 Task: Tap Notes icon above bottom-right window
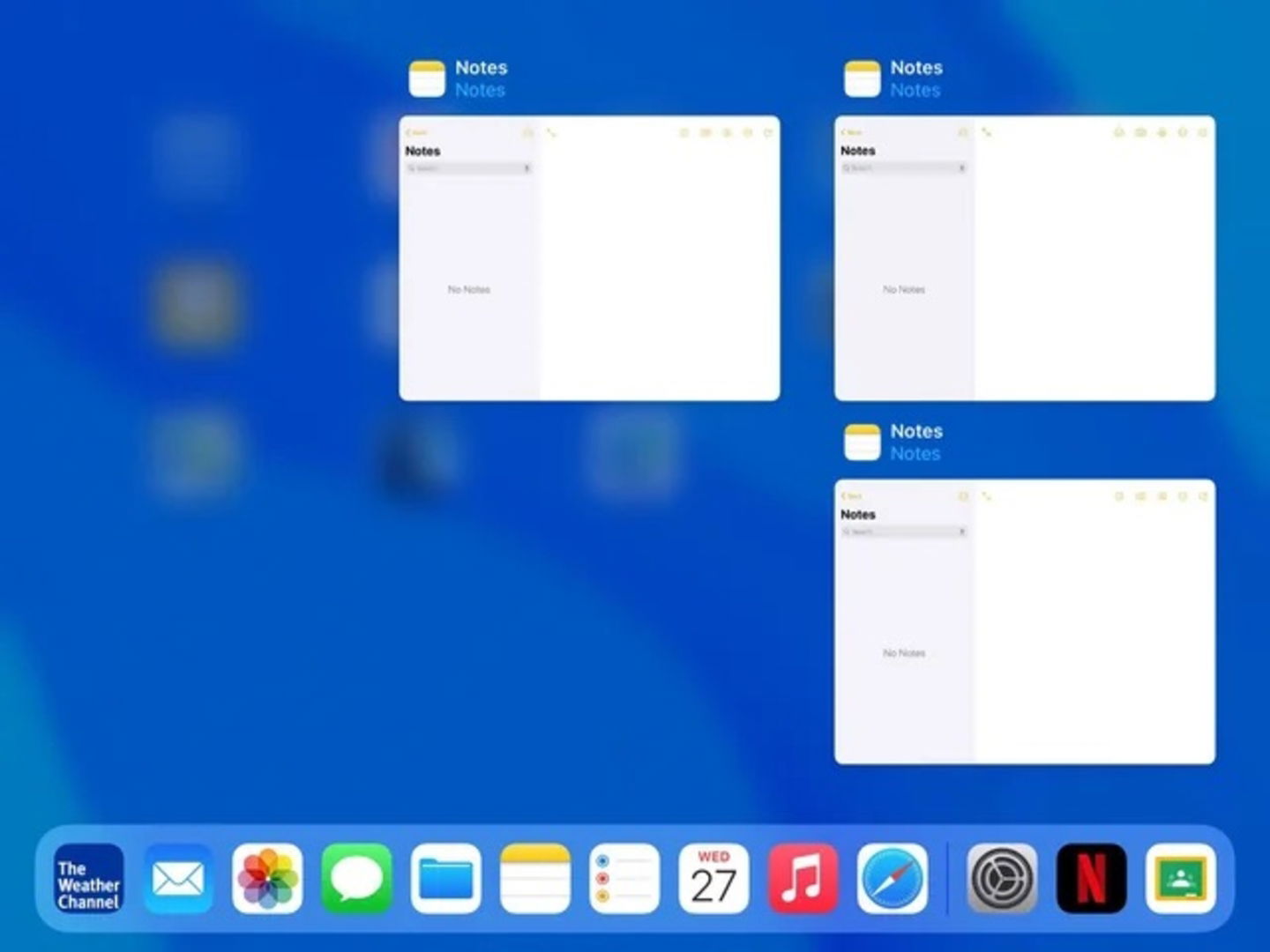[x=863, y=443]
